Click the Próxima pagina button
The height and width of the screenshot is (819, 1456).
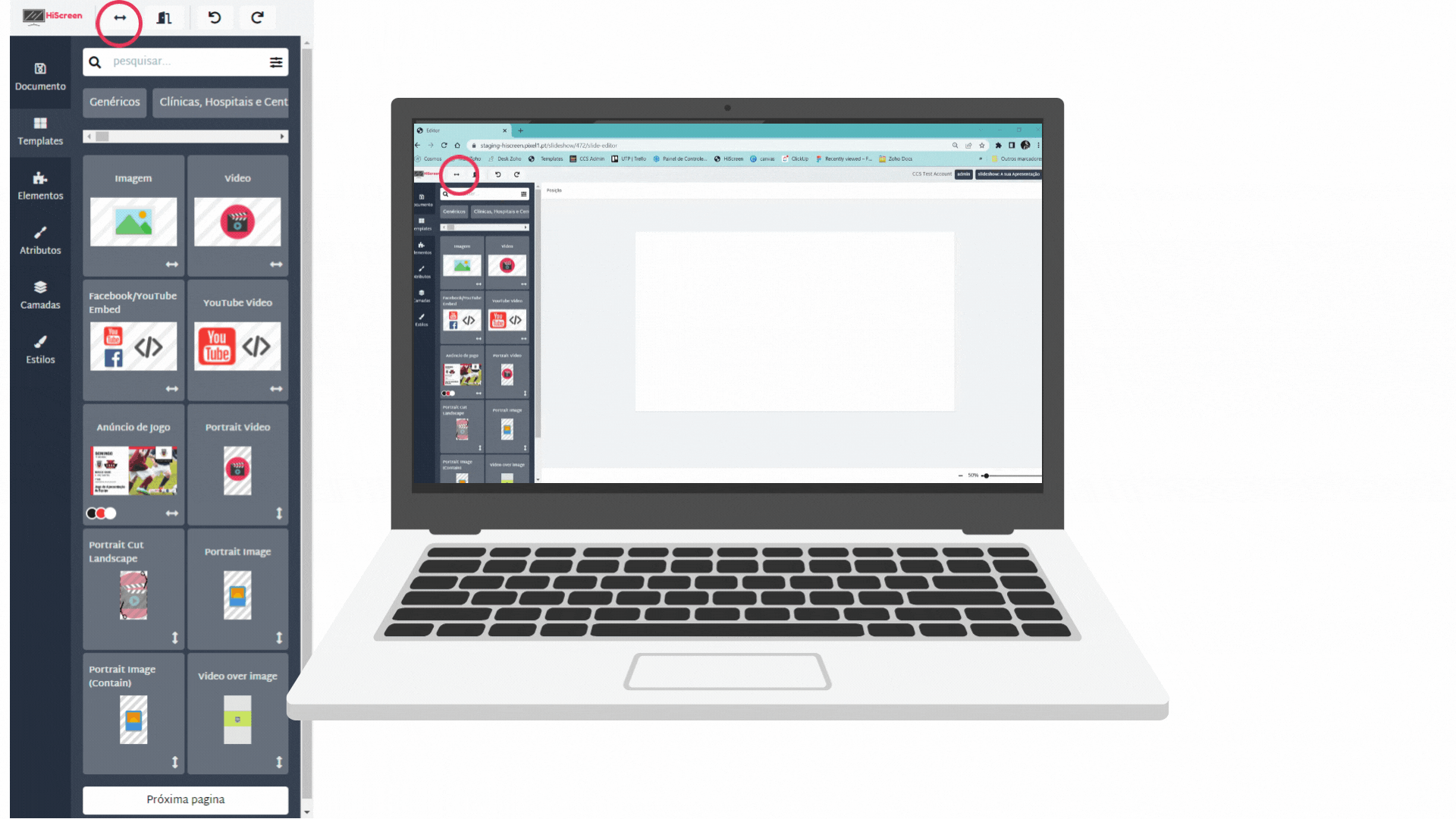coord(184,799)
